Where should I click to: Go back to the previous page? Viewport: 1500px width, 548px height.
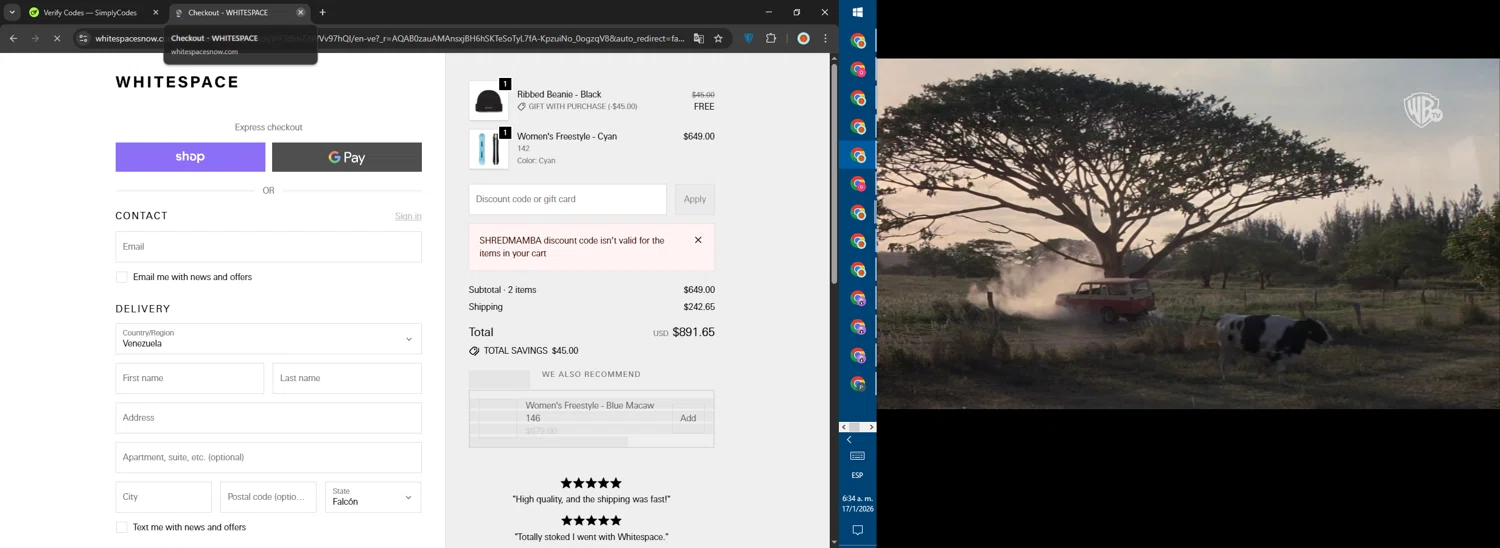13,39
